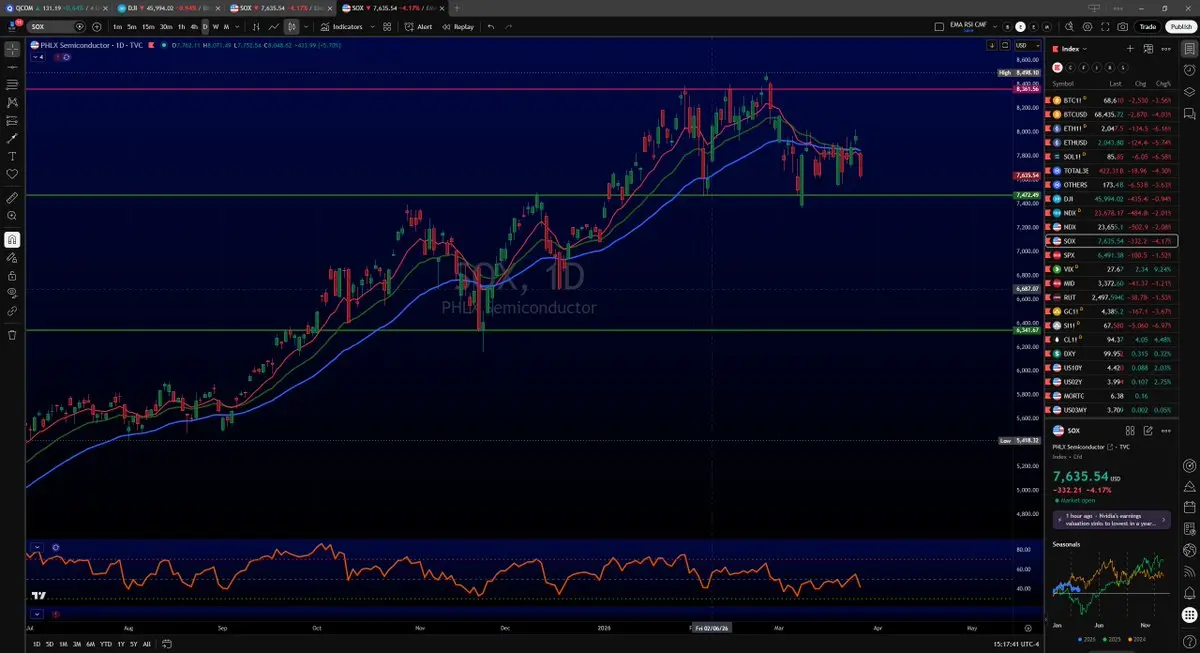Screen dimensions: 1200x653
Task: Select the 1D range at bottom bar
Action: point(37,644)
